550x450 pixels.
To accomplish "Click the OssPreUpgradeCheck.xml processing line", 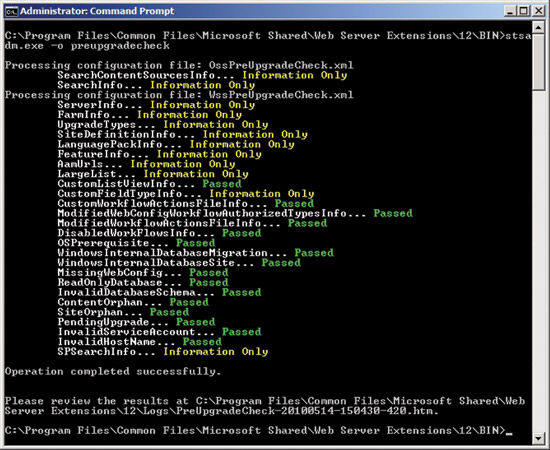I will (x=179, y=65).
